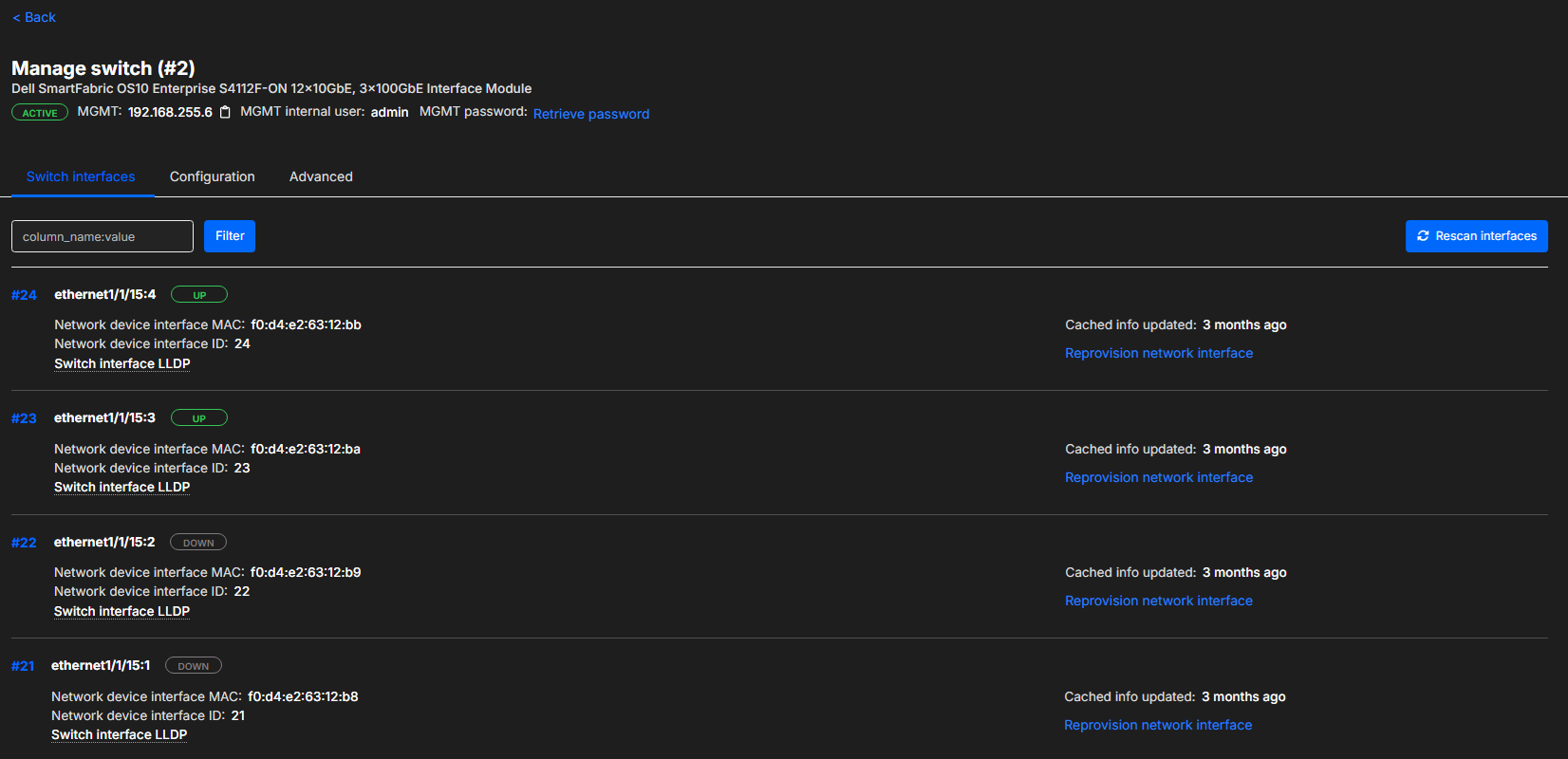This screenshot has height=759, width=1568.
Task: Select the Switch interfaces tab
Action: [81, 176]
